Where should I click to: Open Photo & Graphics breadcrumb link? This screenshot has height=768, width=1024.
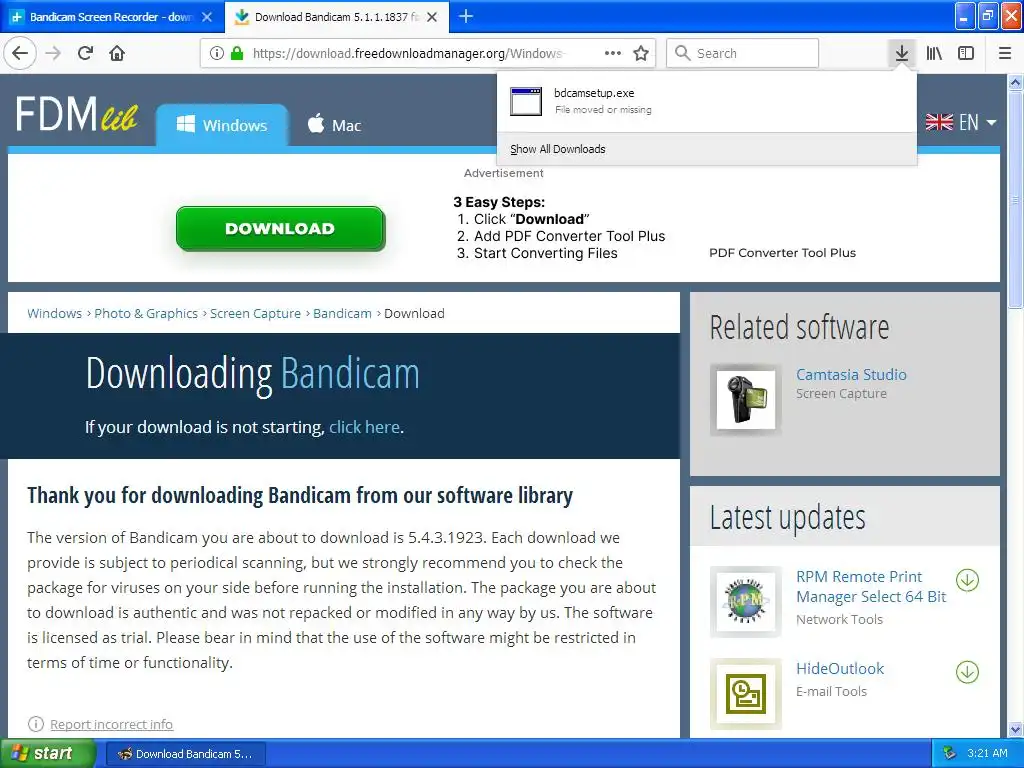146,313
